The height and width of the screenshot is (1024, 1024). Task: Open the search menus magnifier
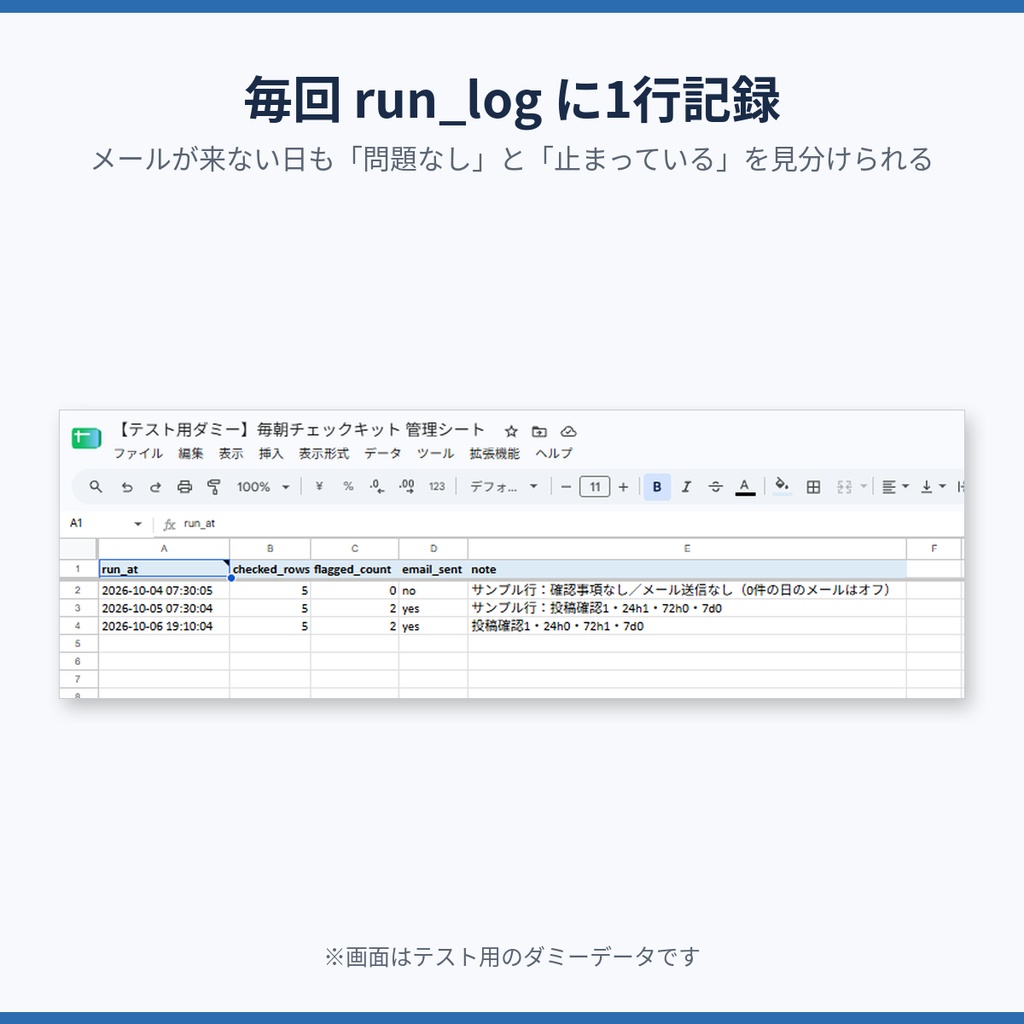(x=96, y=487)
